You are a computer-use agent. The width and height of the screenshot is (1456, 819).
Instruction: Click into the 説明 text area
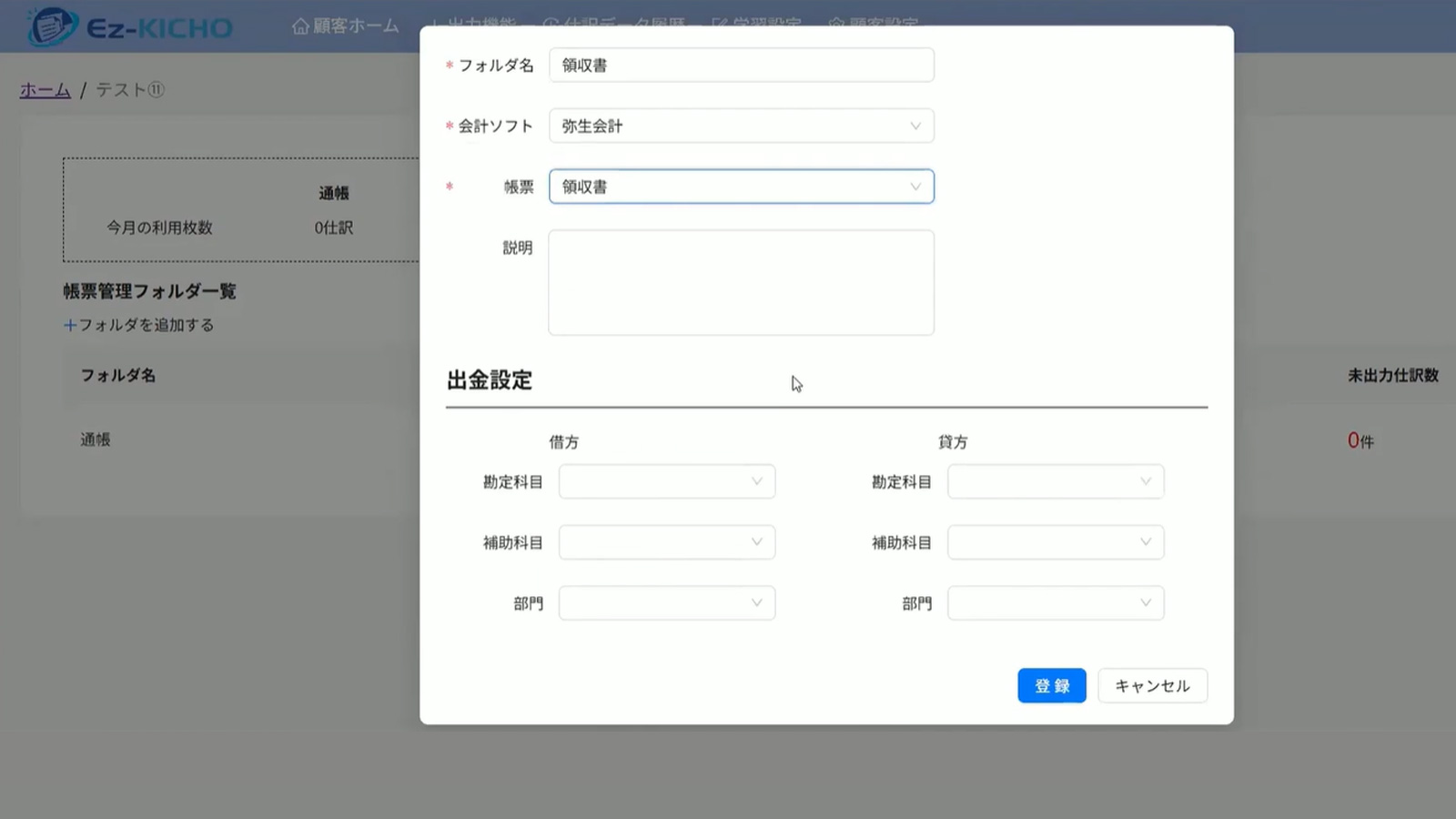tap(741, 282)
